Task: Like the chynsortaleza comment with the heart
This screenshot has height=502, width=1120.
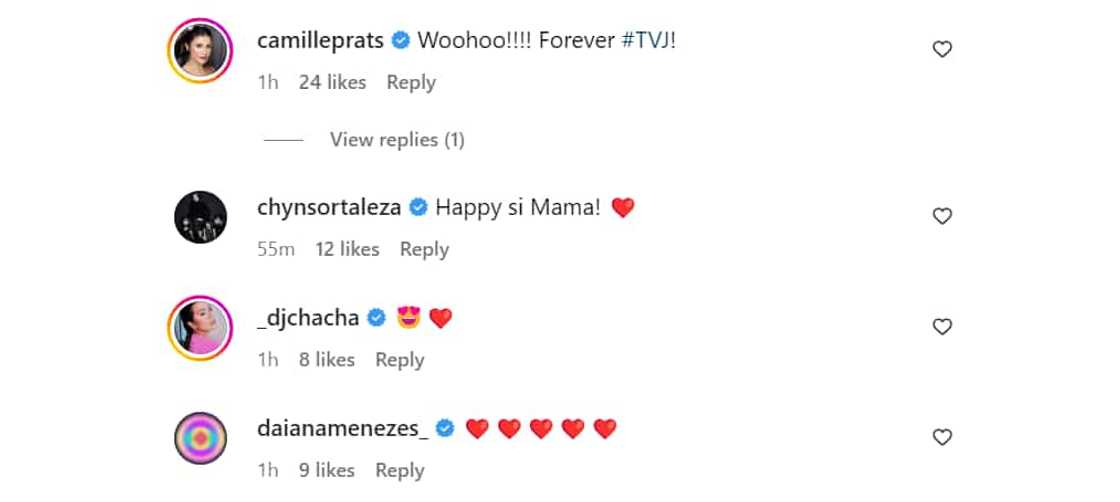Action: coord(942,216)
